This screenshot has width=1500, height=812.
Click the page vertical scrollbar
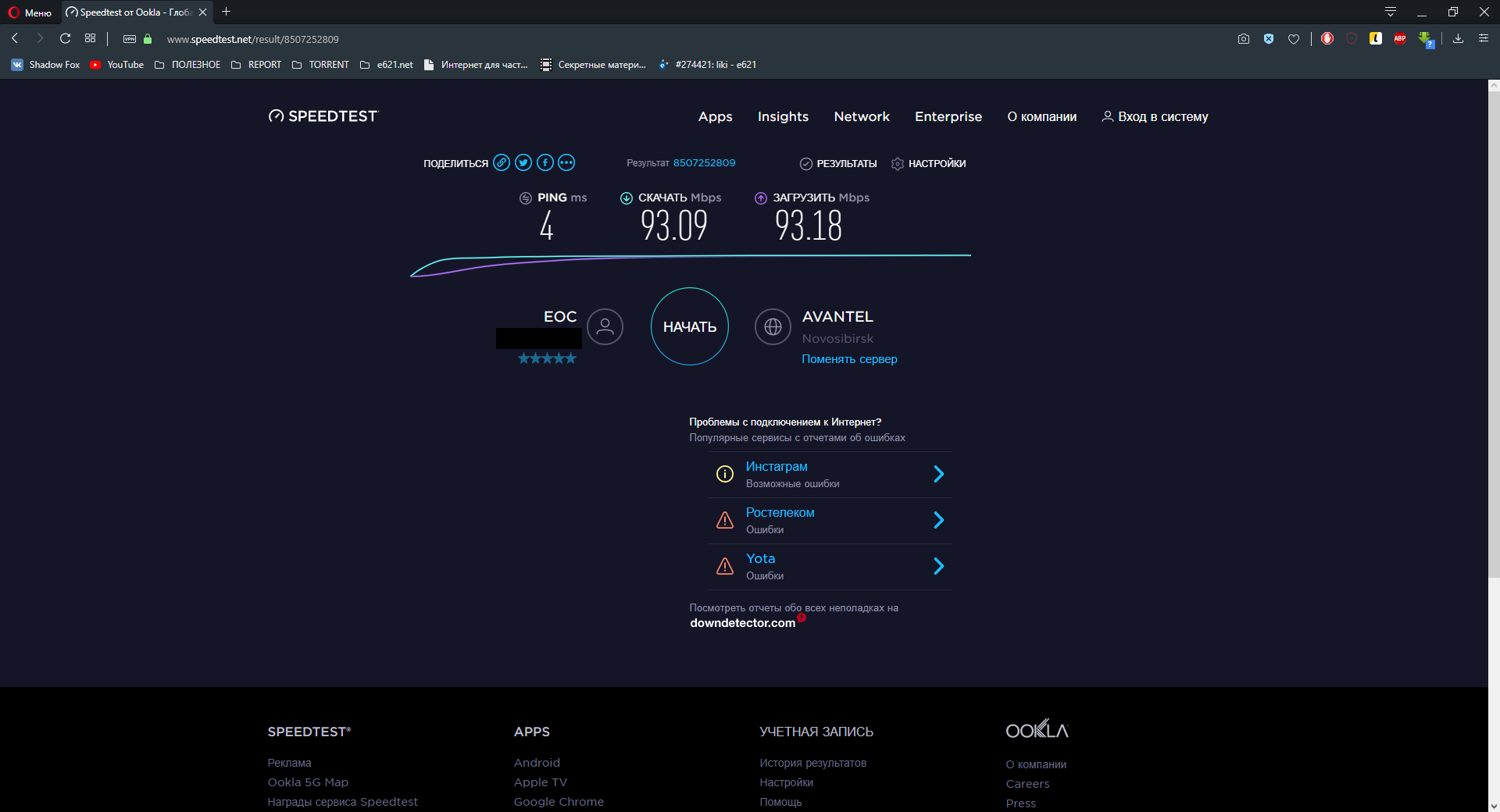pos(1494,334)
